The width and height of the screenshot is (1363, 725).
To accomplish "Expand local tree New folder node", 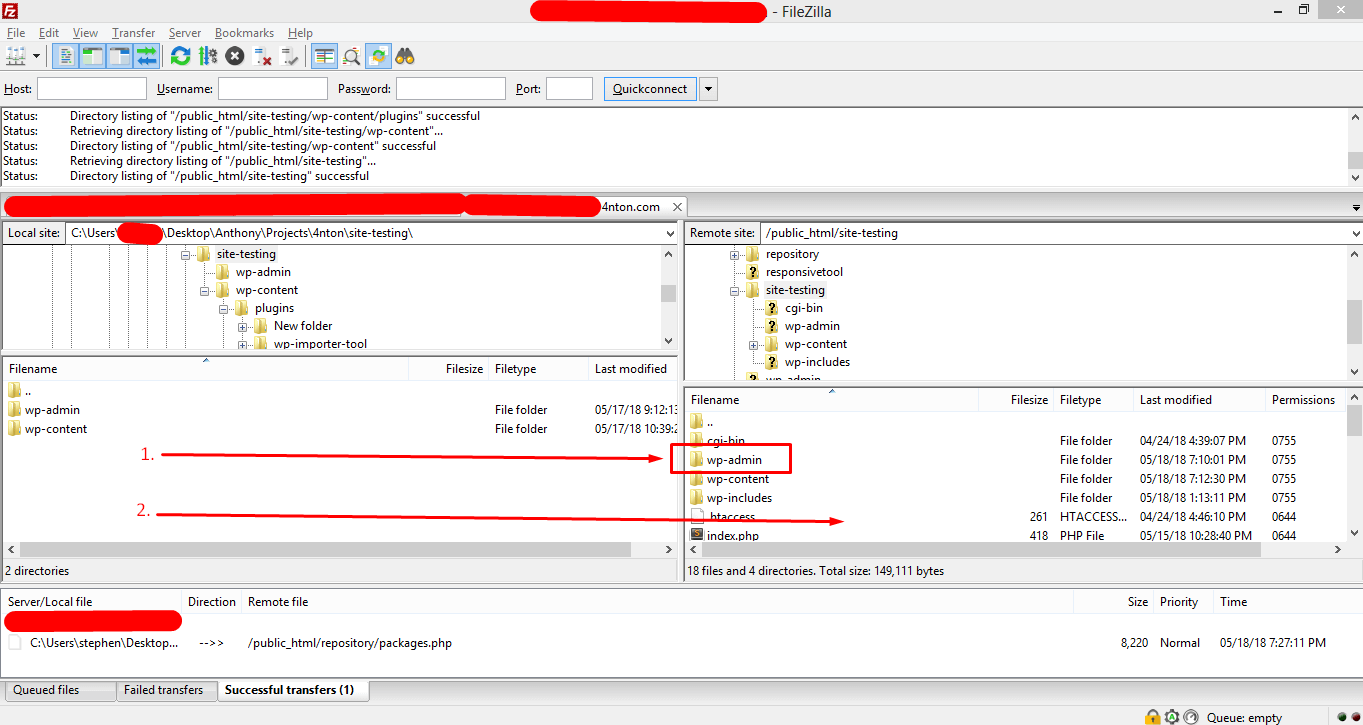I will (x=243, y=326).
